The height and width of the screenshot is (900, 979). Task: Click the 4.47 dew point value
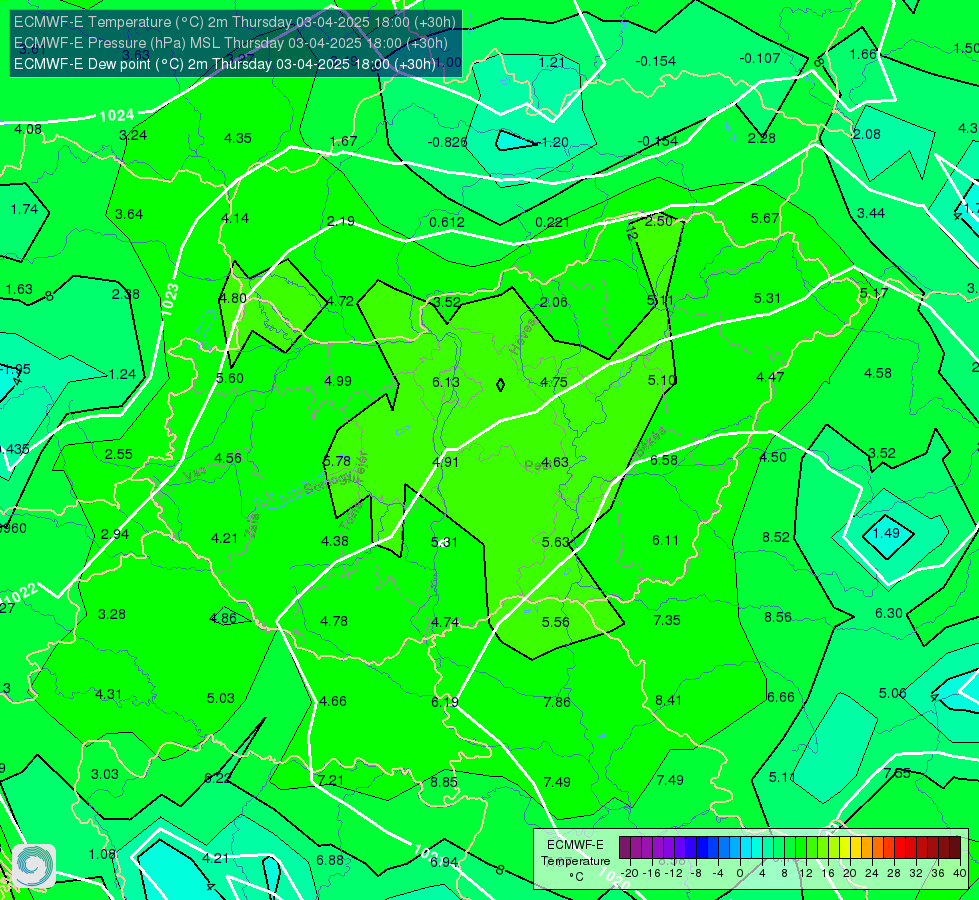tap(770, 377)
